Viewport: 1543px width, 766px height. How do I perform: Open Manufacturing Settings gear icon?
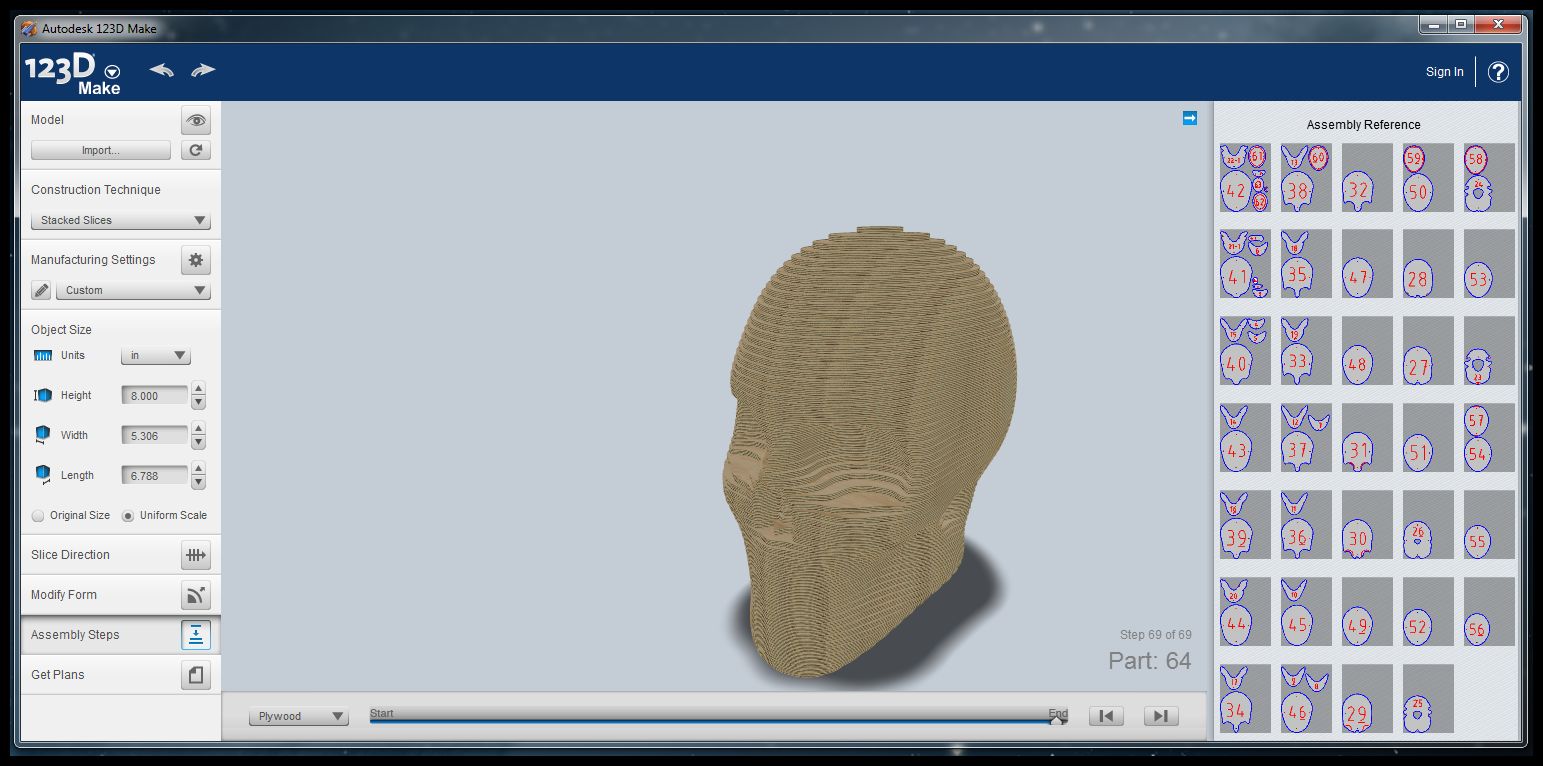[x=196, y=260]
